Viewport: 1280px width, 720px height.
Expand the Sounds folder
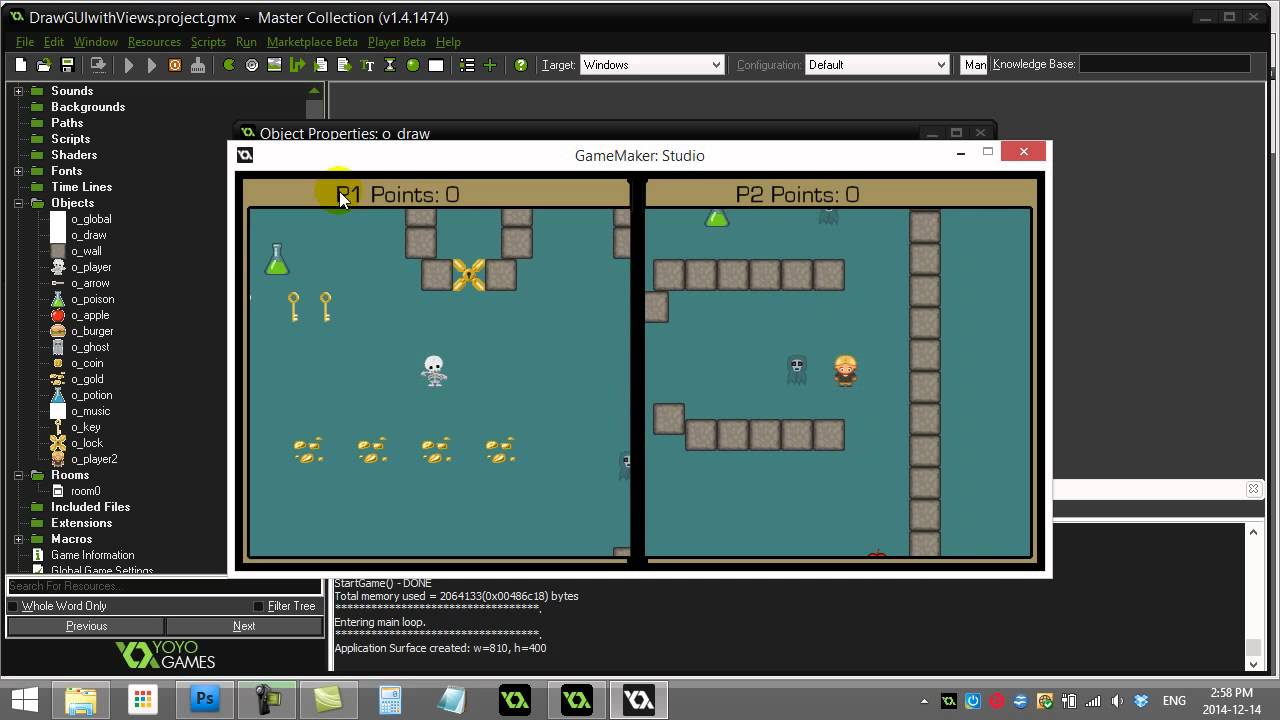(18, 91)
